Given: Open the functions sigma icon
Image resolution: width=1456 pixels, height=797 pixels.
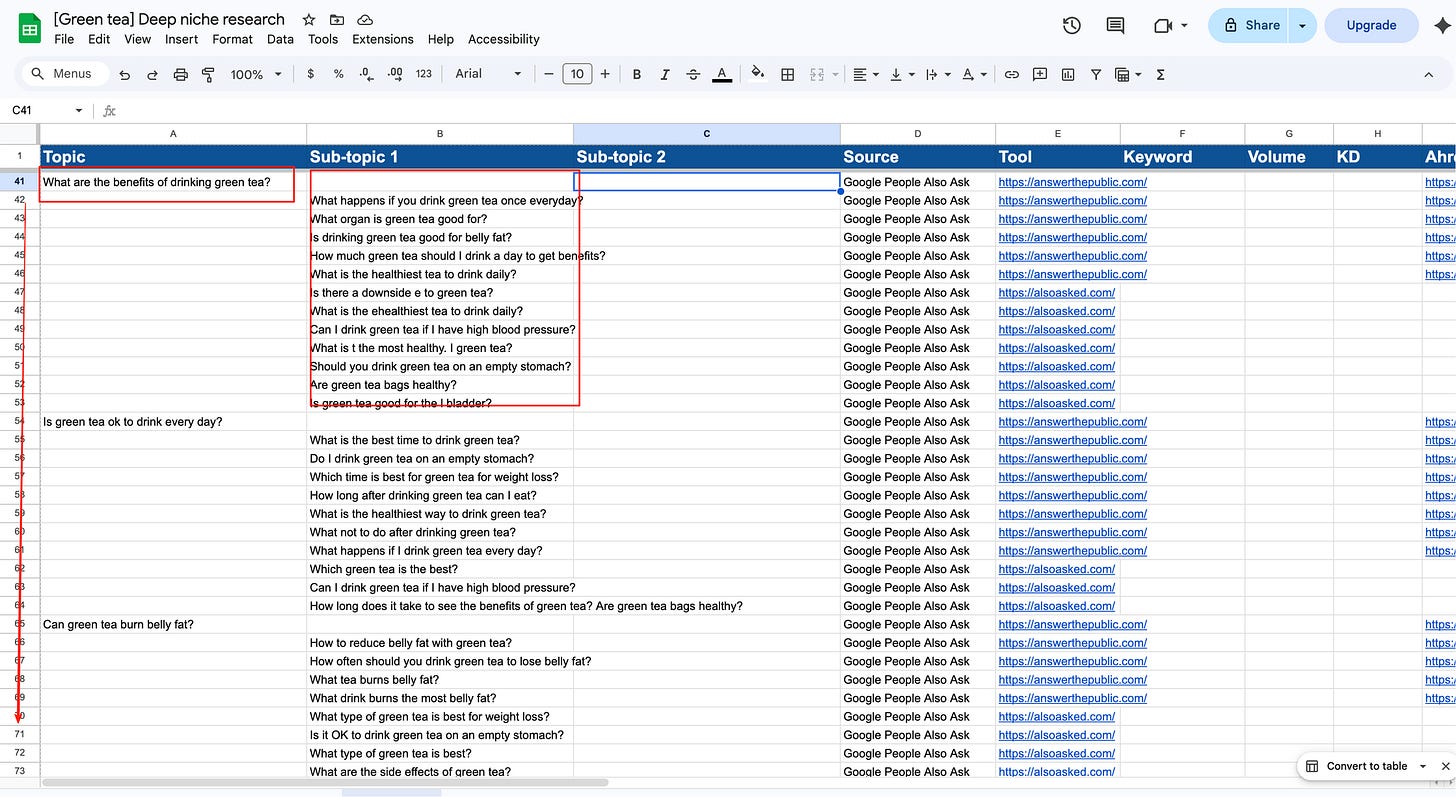Looking at the screenshot, I should (x=1161, y=74).
